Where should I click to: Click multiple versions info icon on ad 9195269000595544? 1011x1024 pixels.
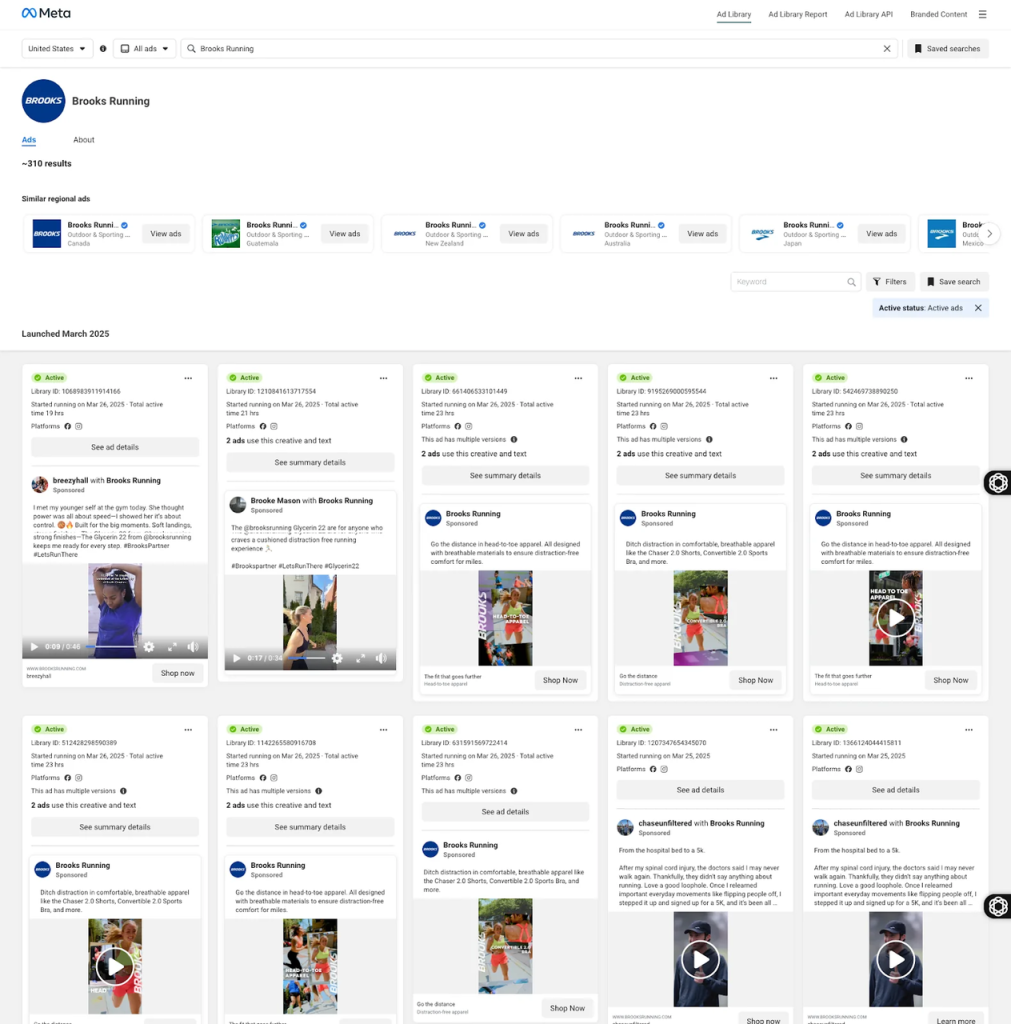[709, 440]
